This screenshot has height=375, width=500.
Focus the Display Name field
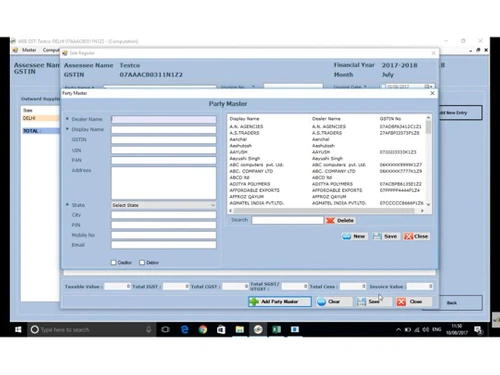(163, 130)
